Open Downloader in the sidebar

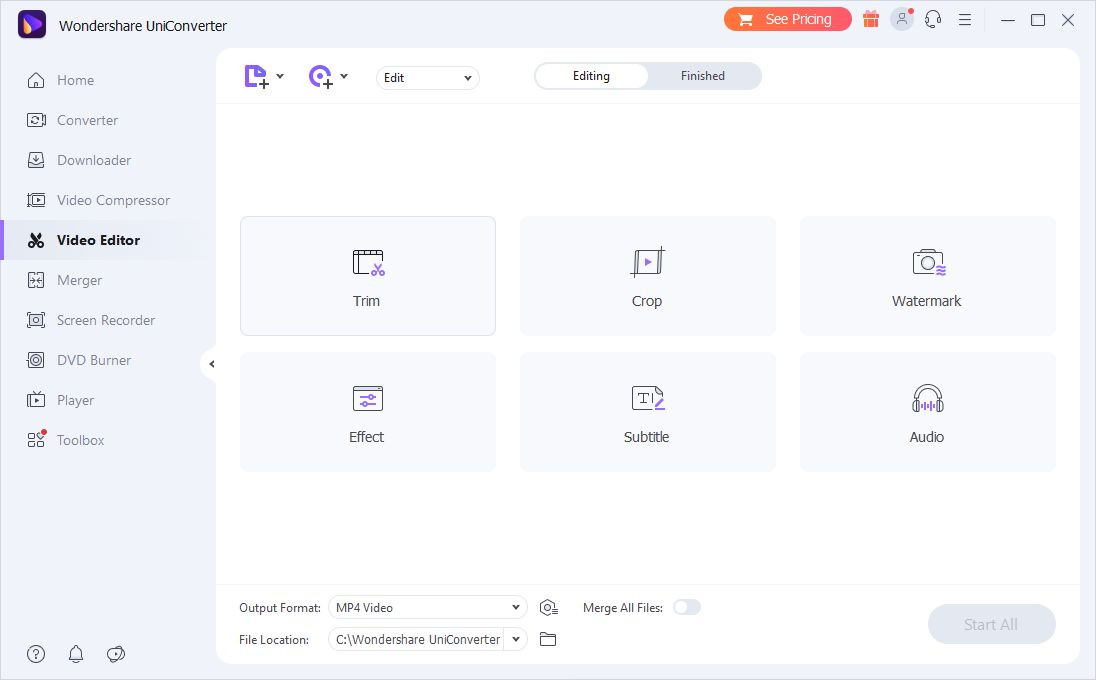[108, 160]
